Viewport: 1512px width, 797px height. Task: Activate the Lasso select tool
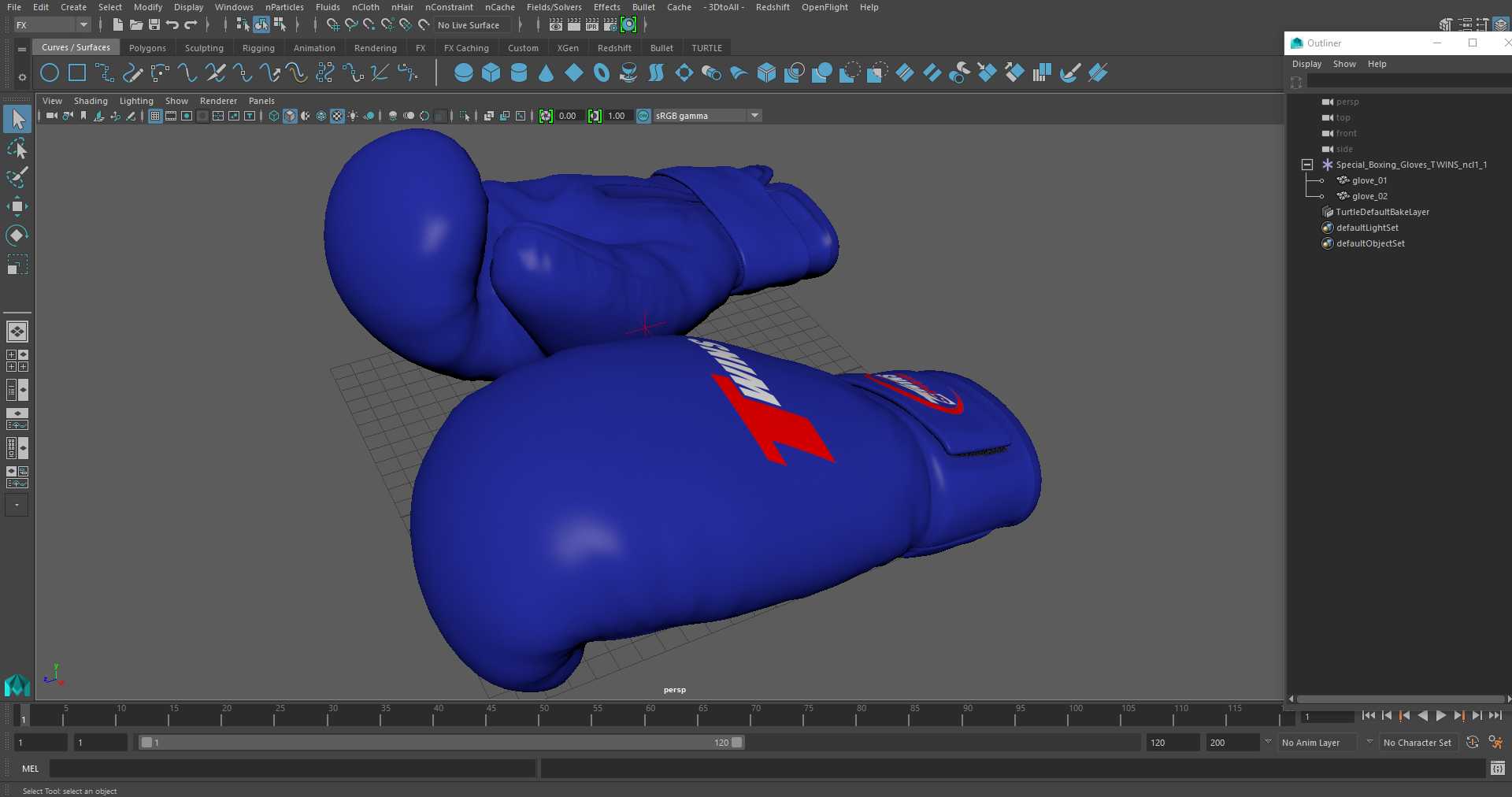coord(17,148)
